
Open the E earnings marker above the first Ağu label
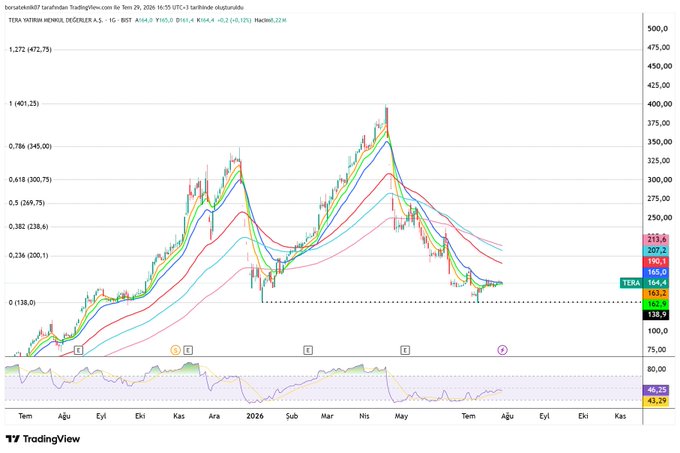click(78, 350)
